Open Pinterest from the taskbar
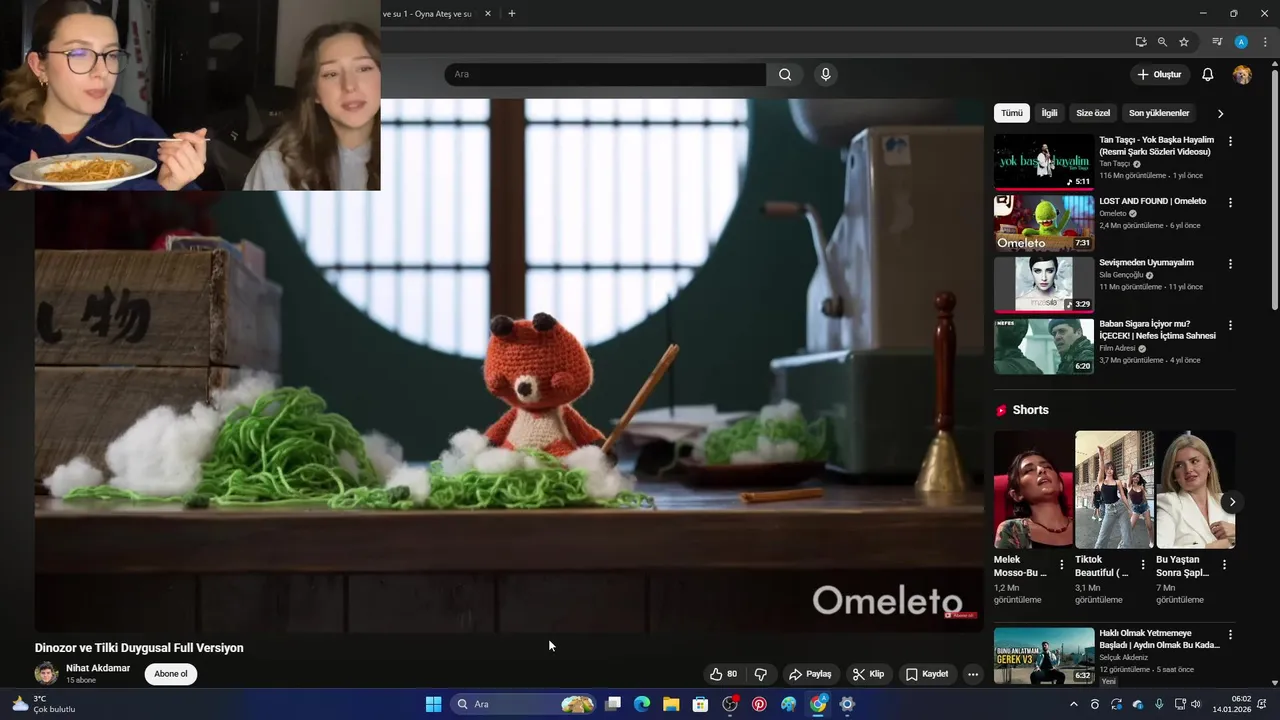 [x=759, y=704]
